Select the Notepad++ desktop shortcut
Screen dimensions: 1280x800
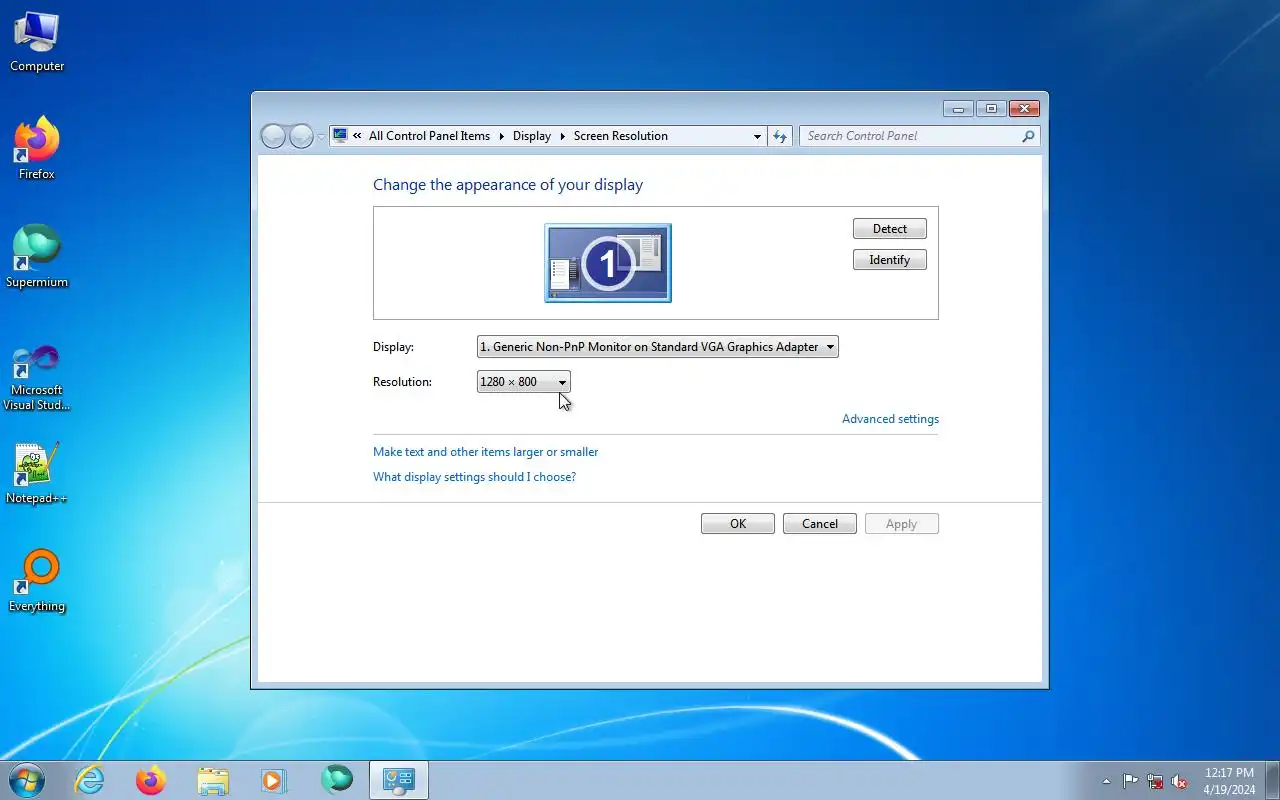pos(37,472)
